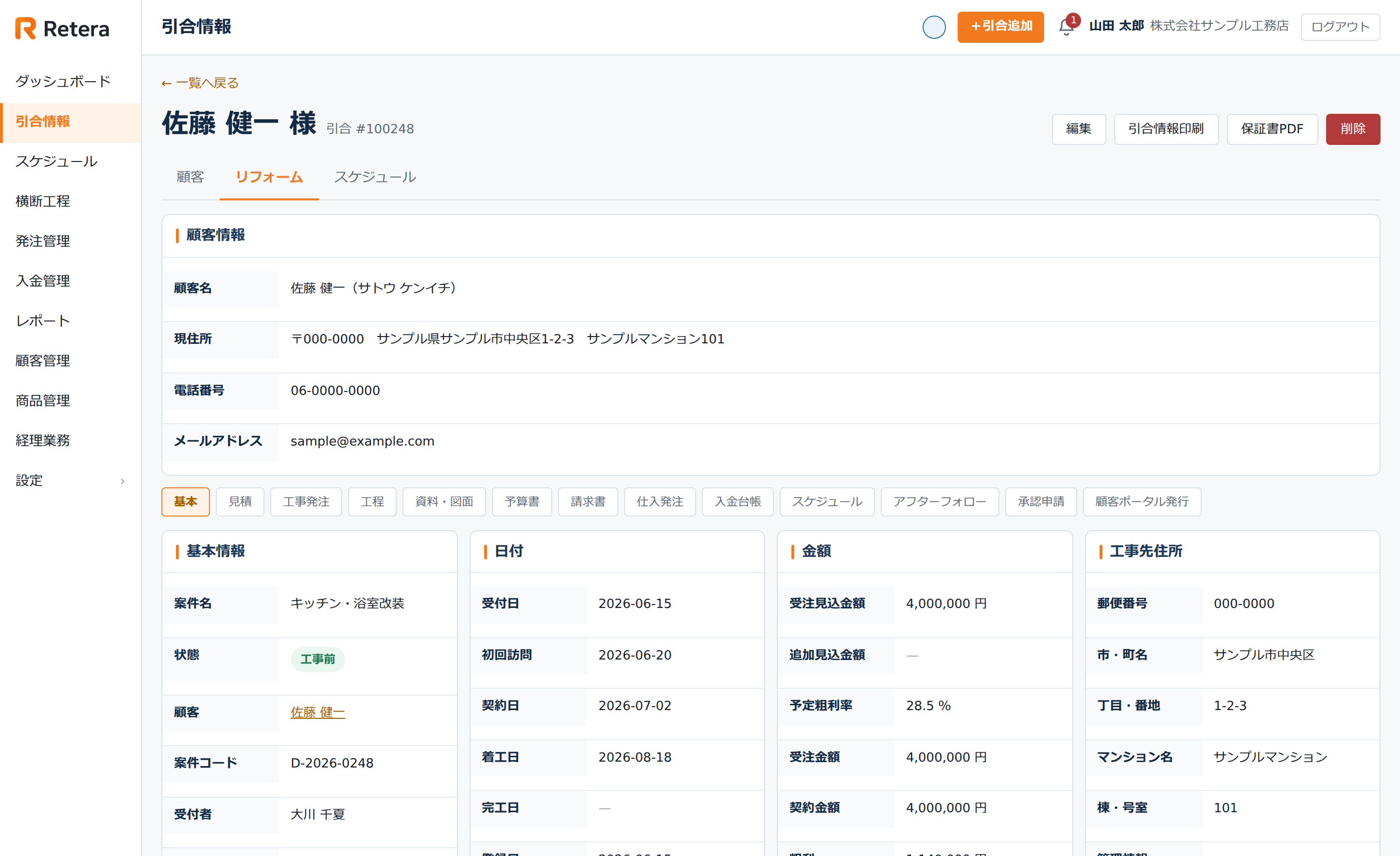Click the 受付日 value 2026-06-15
This screenshot has height=856, width=1400.
(635, 604)
